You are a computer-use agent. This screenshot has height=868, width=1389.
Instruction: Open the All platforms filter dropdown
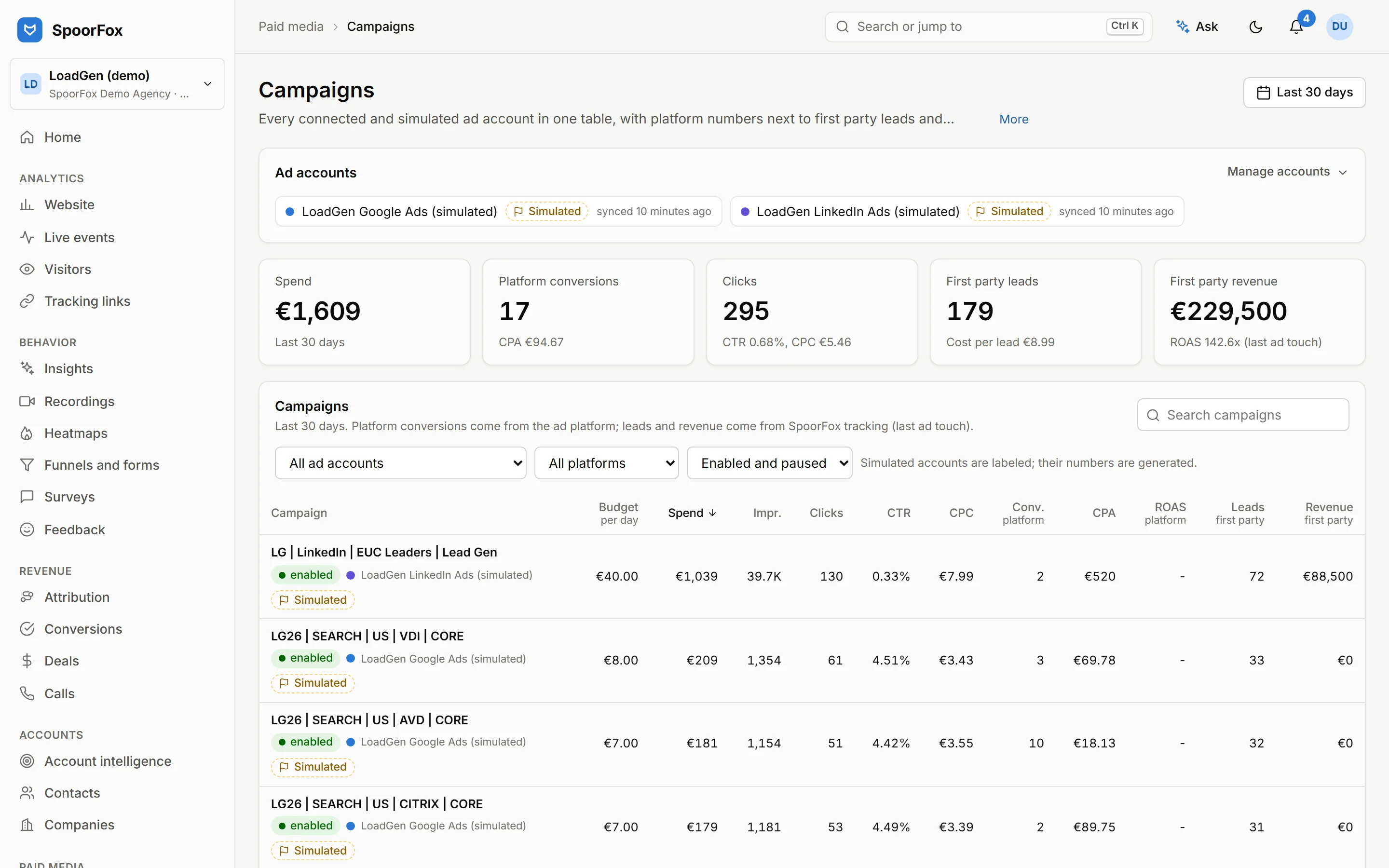(x=606, y=463)
